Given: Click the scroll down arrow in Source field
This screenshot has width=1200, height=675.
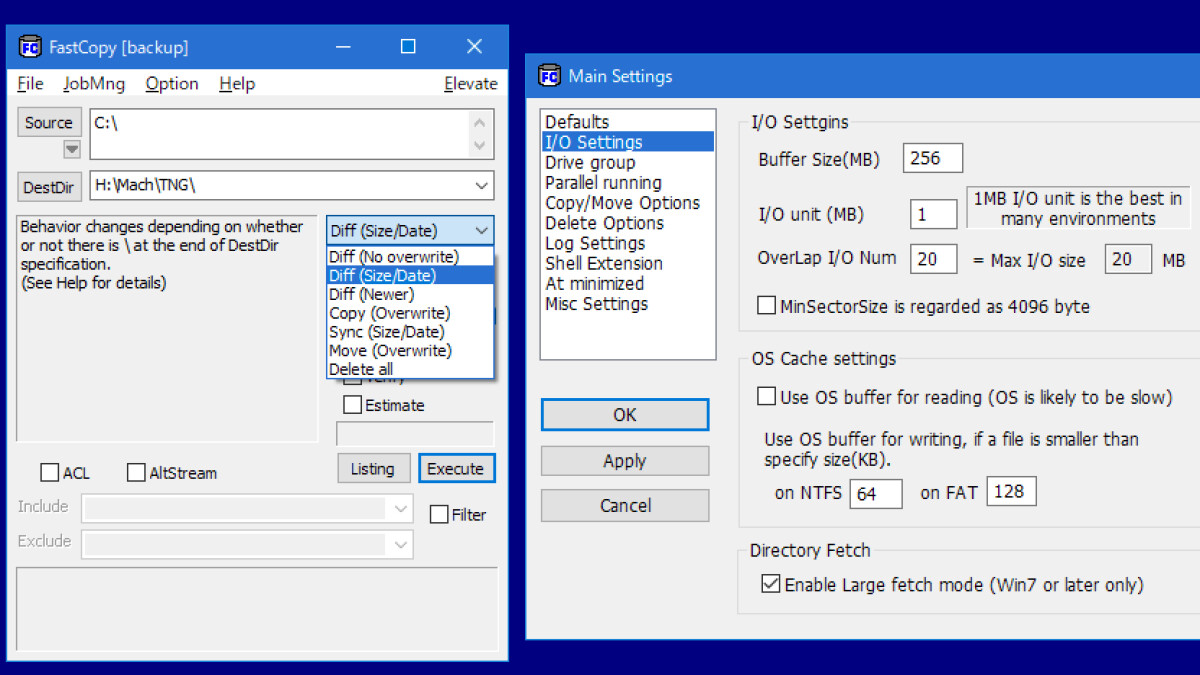Looking at the screenshot, I should (x=481, y=146).
